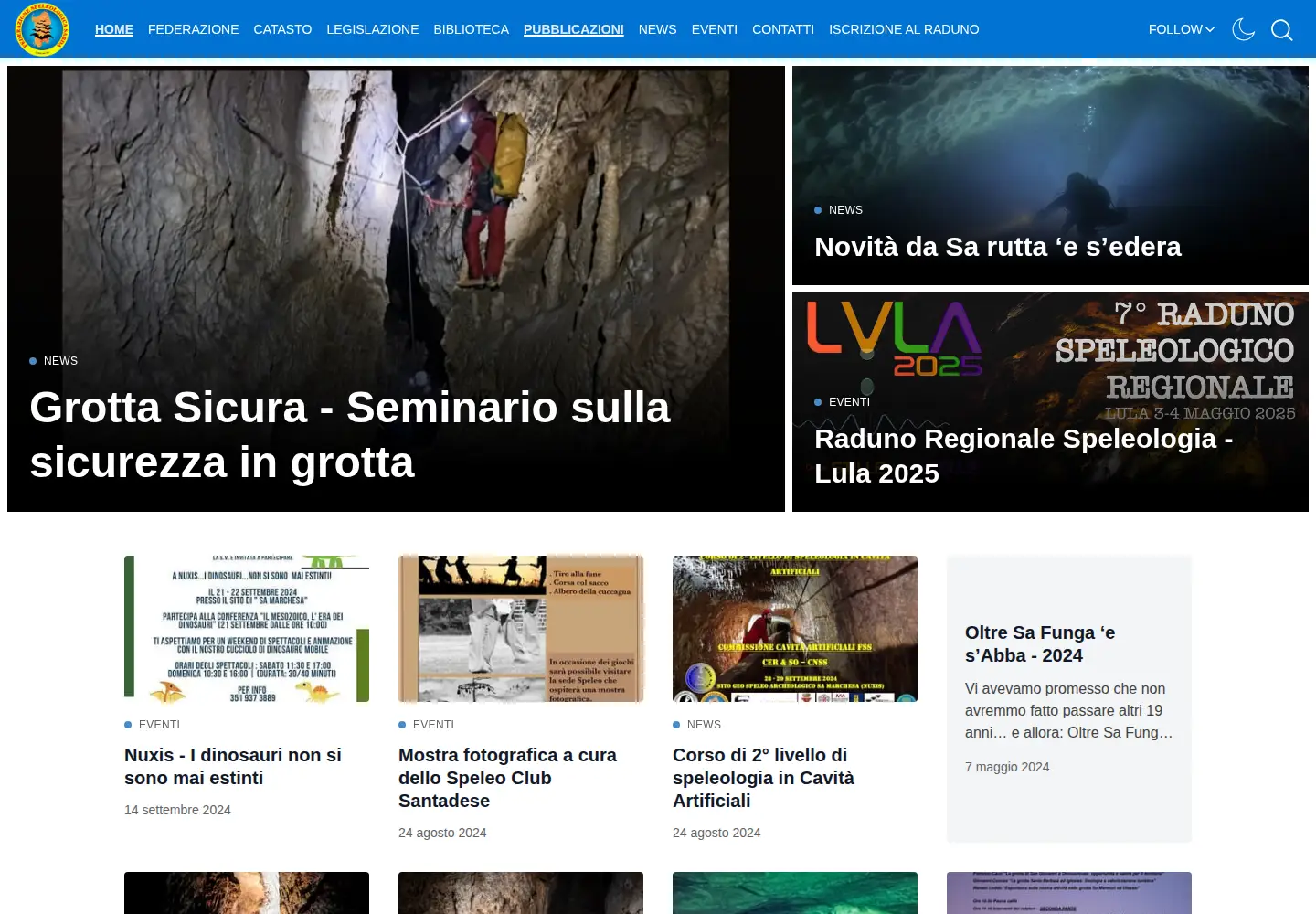The height and width of the screenshot is (914, 1316).
Task: Open EVENTI in the top navigation
Action: 715,29
